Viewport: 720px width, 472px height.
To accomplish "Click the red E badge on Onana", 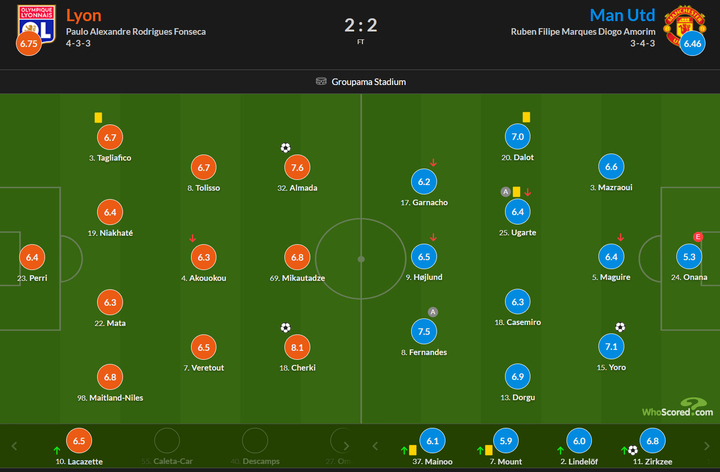I will click(698, 237).
